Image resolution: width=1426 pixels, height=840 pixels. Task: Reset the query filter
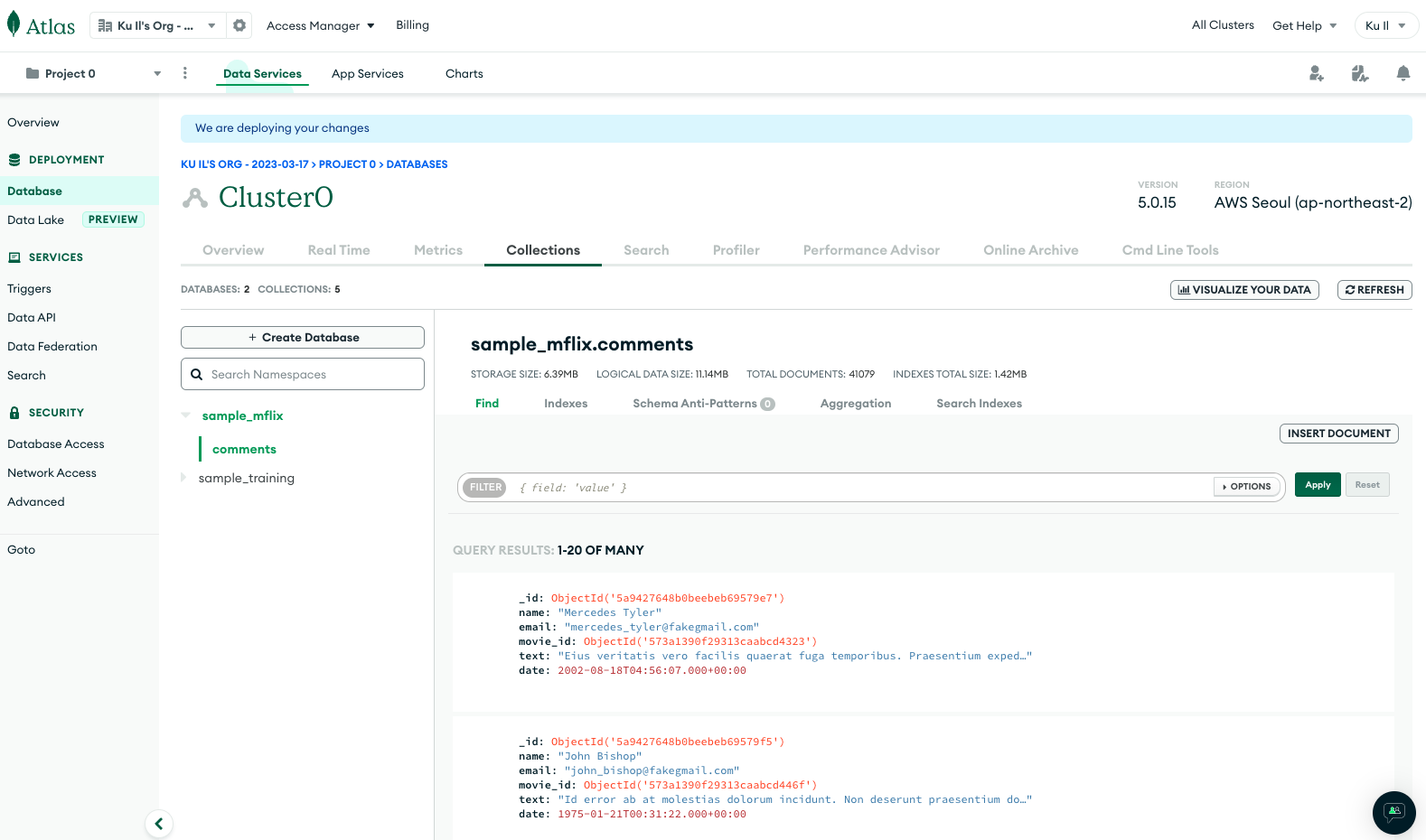point(1367,485)
